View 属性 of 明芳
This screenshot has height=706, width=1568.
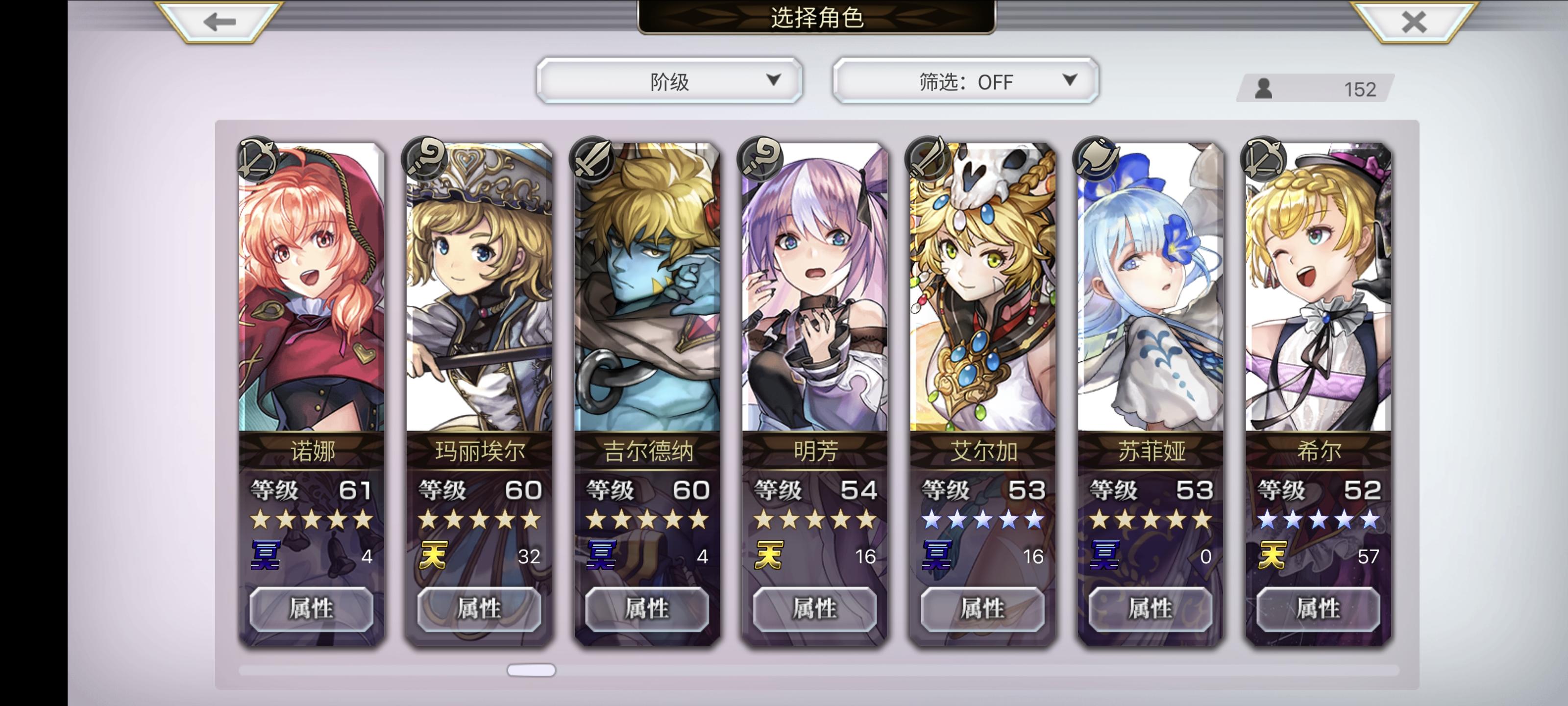tap(815, 608)
